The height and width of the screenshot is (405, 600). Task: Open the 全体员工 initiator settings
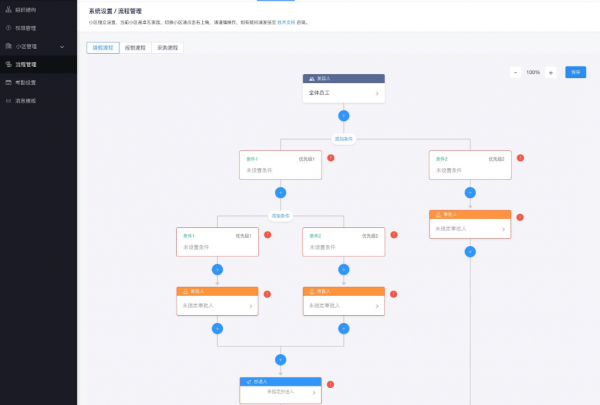coord(344,92)
